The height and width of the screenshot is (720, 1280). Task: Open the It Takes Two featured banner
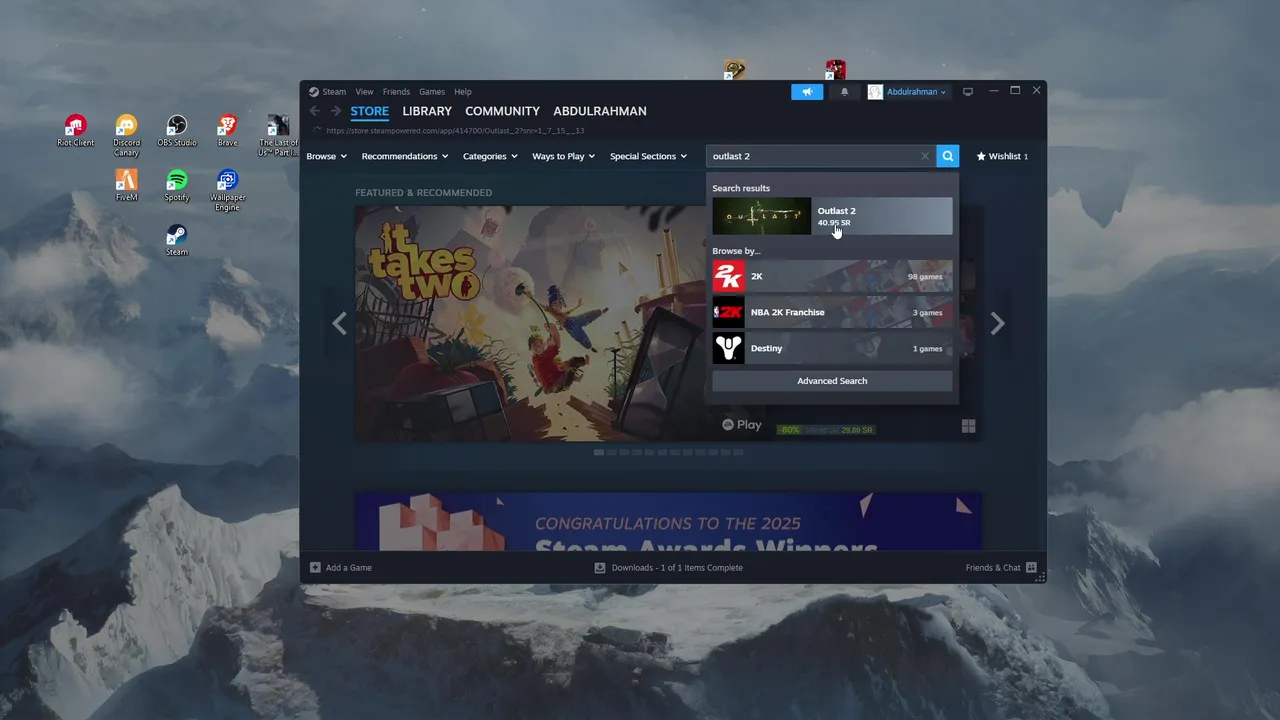tap(530, 323)
